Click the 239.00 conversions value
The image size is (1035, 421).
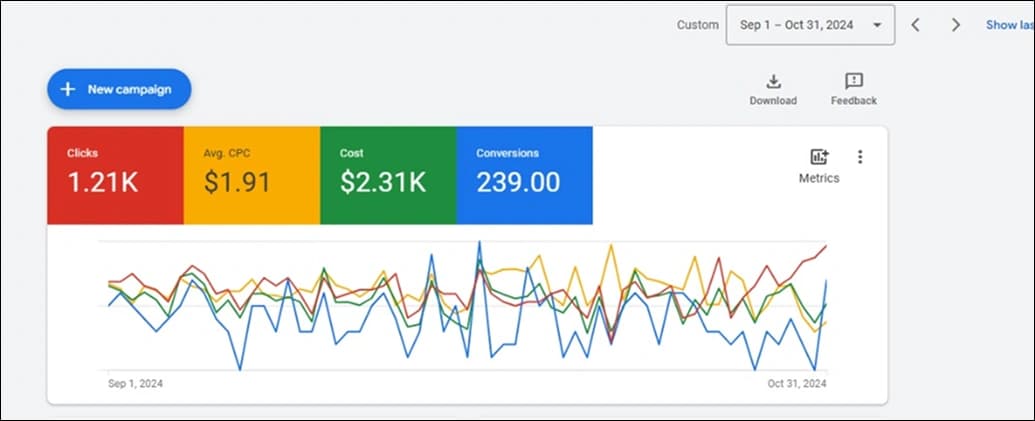(518, 182)
